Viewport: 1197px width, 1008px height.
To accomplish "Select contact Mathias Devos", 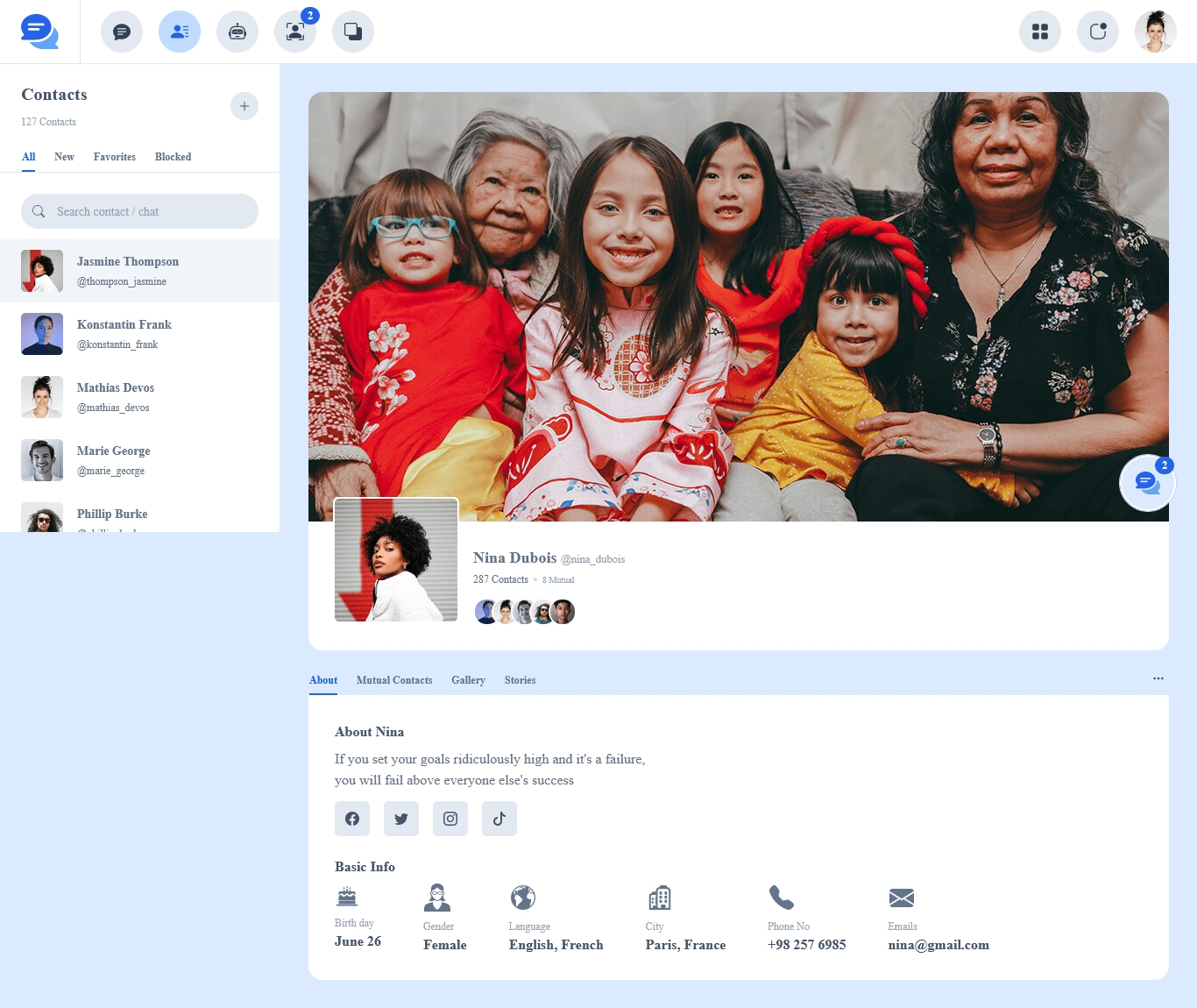I will point(139,397).
